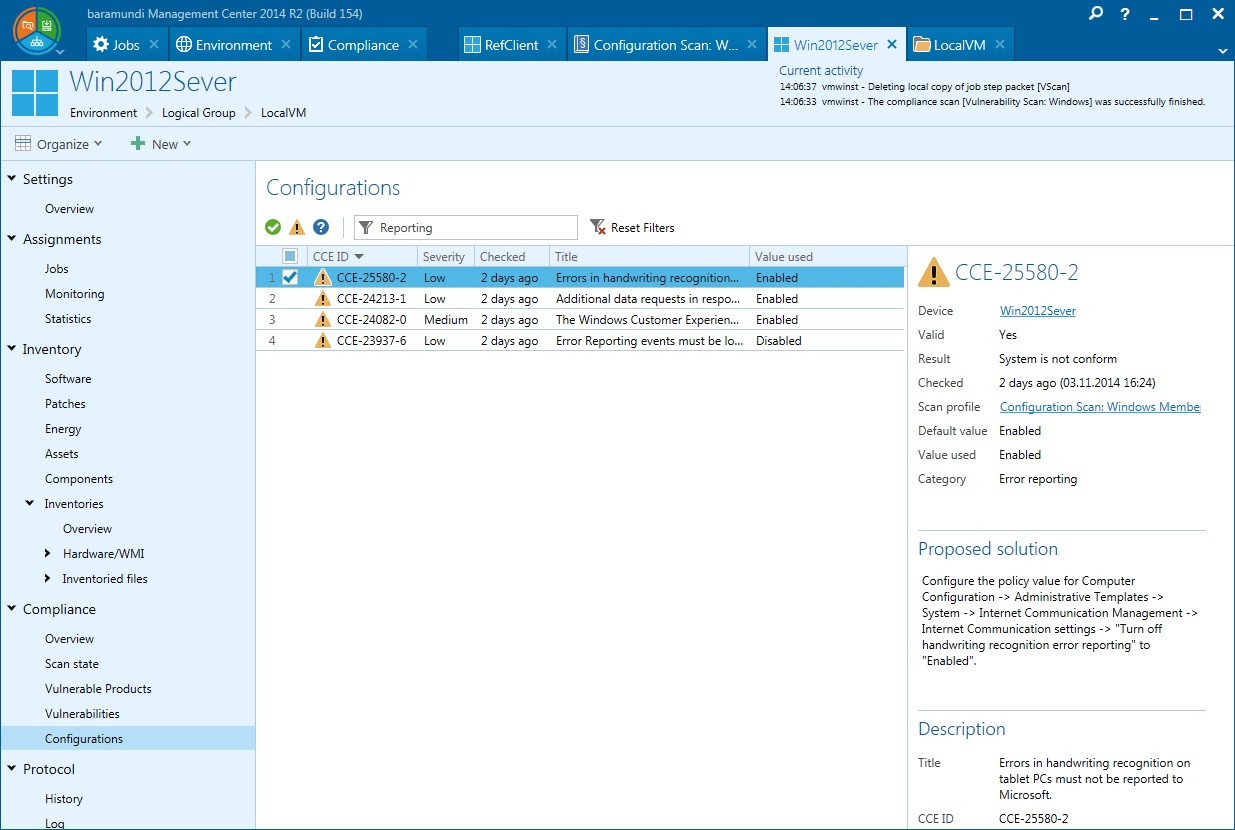Click the Win2012Sever device link in details
Screen dimensions: 1235x830
[1038, 311]
